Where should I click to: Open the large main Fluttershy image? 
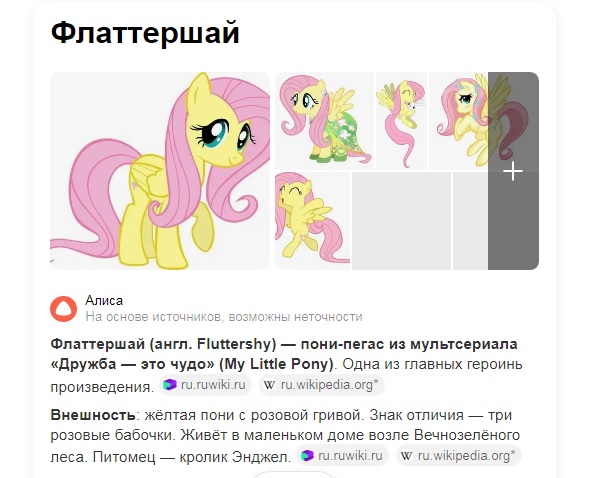click(x=160, y=171)
